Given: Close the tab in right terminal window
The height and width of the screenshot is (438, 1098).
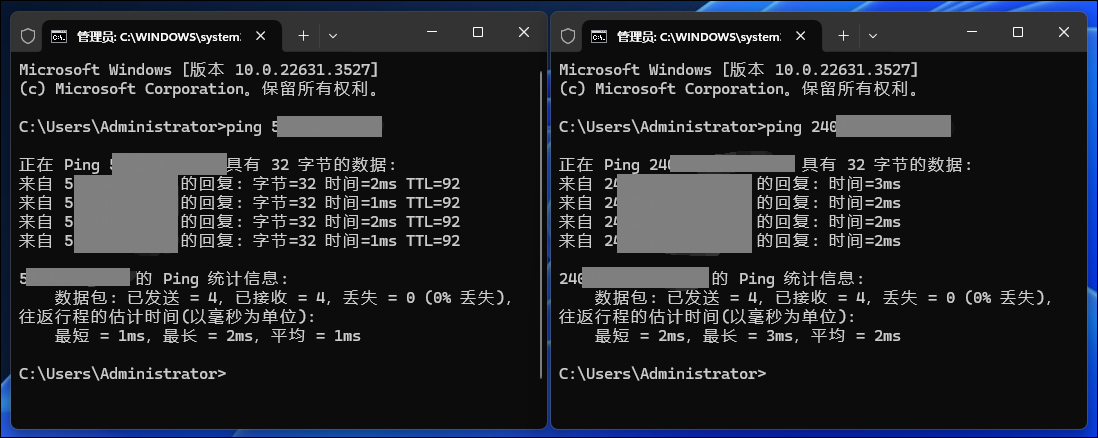Looking at the screenshot, I should (x=800, y=36).
